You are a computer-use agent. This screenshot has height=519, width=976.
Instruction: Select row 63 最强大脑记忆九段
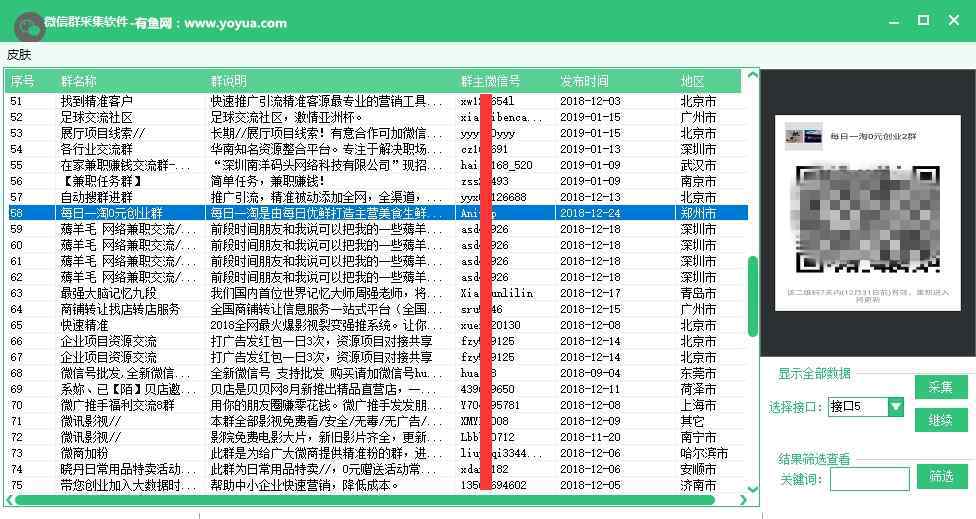pyautogui.click(x=108, y=293)
